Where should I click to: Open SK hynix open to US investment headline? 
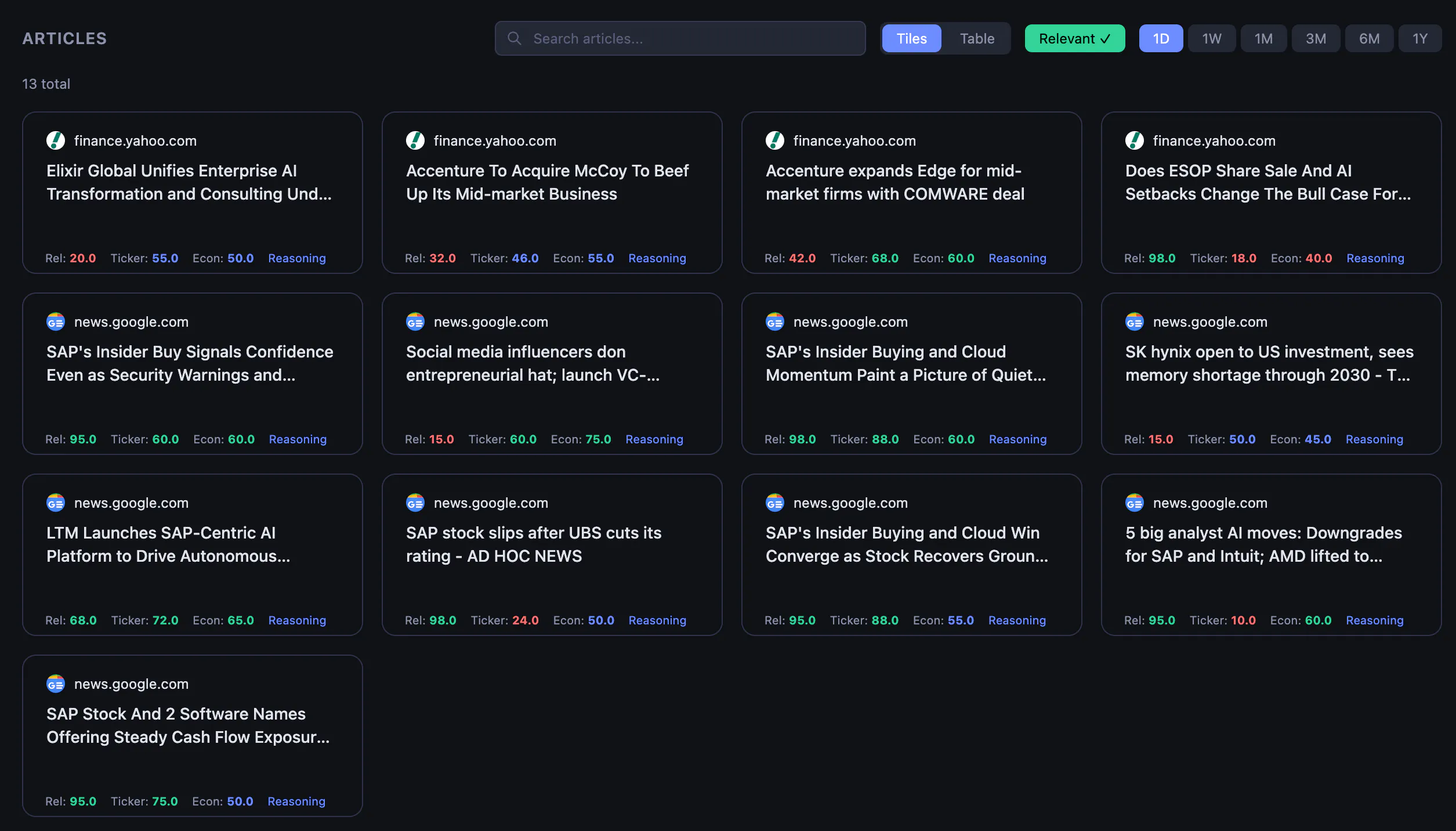[x=1269, y=363]
